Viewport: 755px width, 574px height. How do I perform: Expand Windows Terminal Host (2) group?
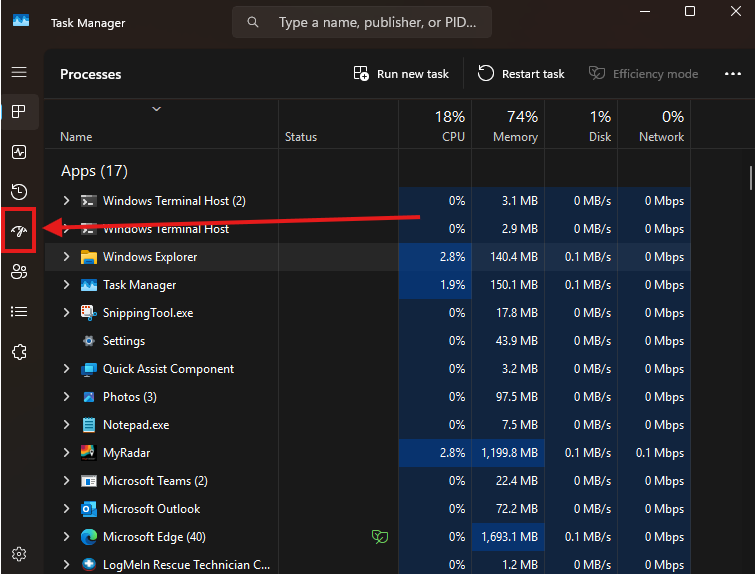[x=66, y=201]
